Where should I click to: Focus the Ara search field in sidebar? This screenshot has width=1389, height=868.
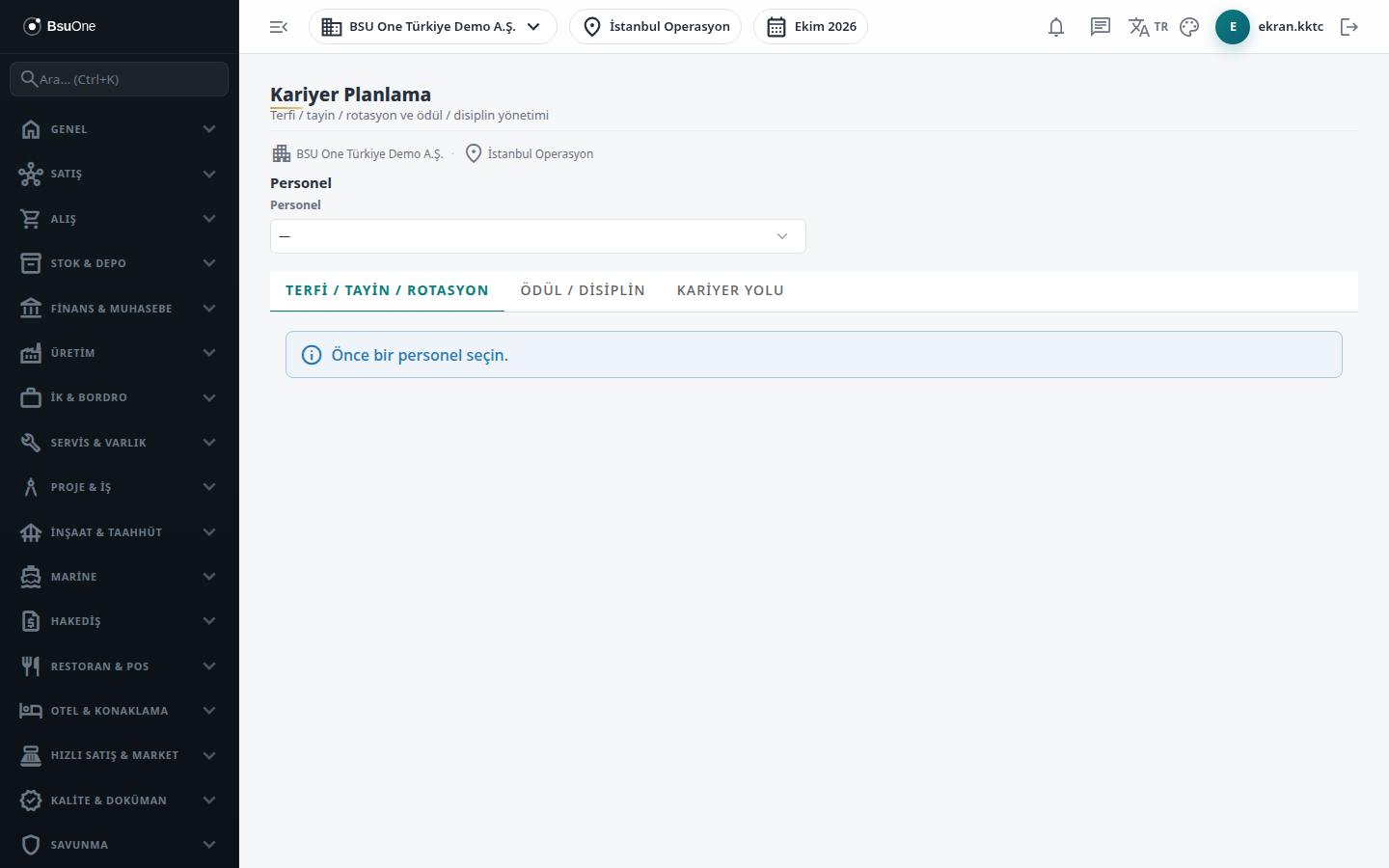(120, 79)
